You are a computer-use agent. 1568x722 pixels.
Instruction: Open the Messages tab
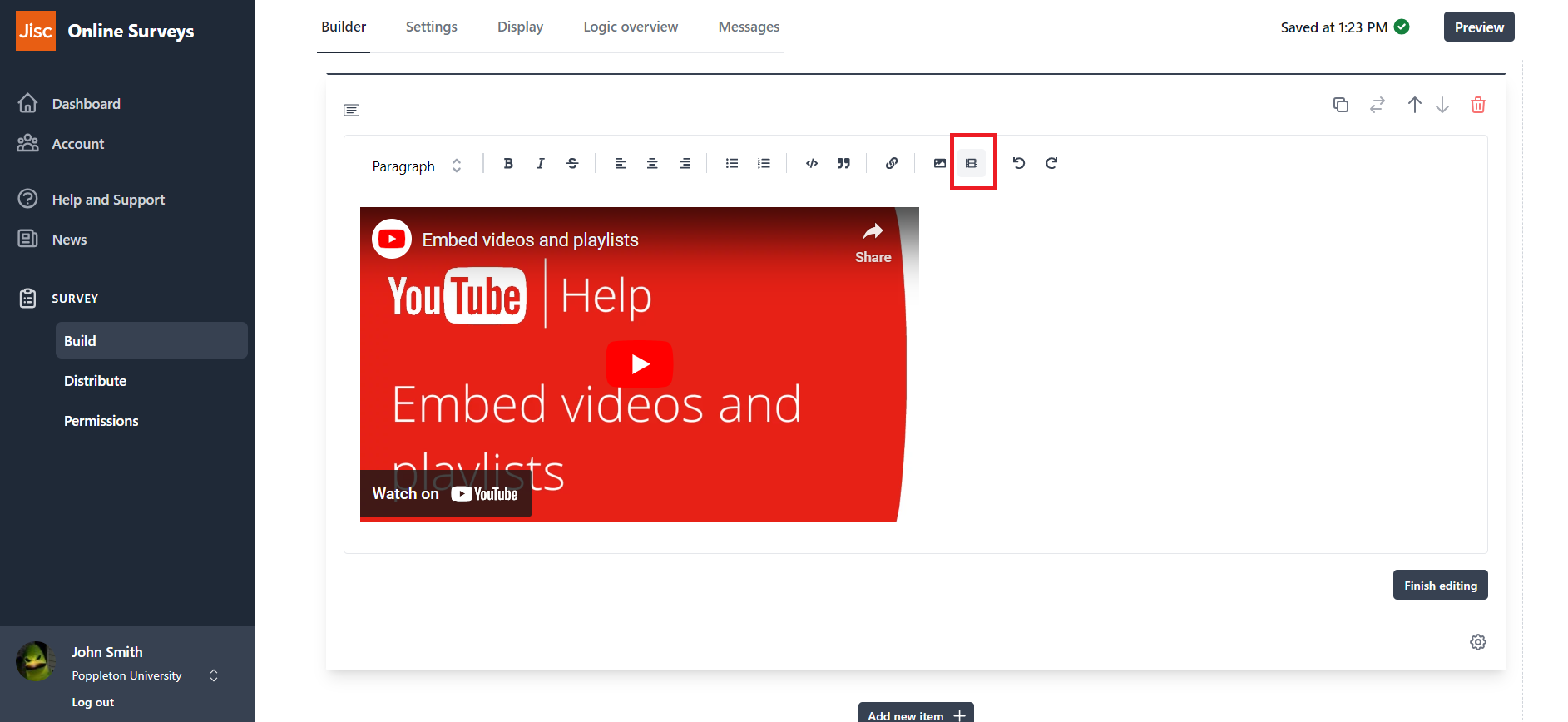pyautogui.click(x=749, y=27)
